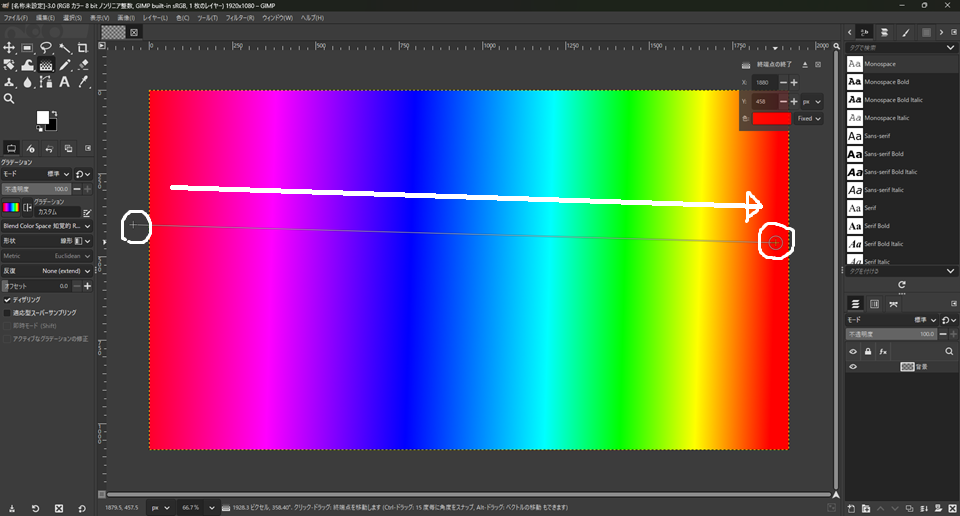Select the Move tool
The height and width of the screenshot is (516, 960).
pos(9,48)
